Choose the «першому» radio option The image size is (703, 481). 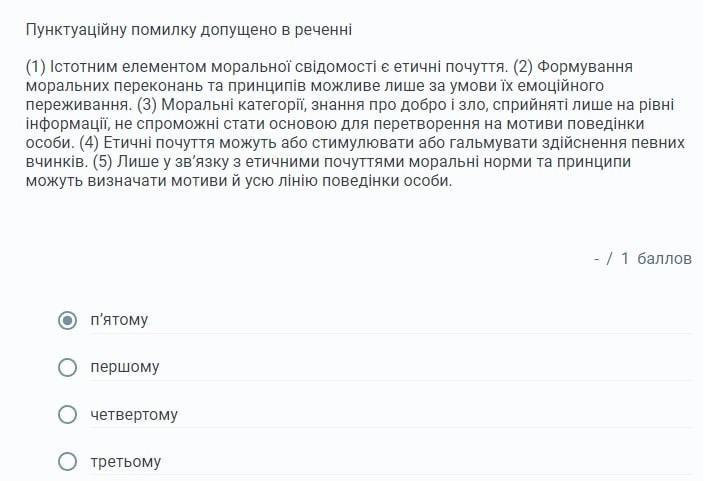pos(67,367)
